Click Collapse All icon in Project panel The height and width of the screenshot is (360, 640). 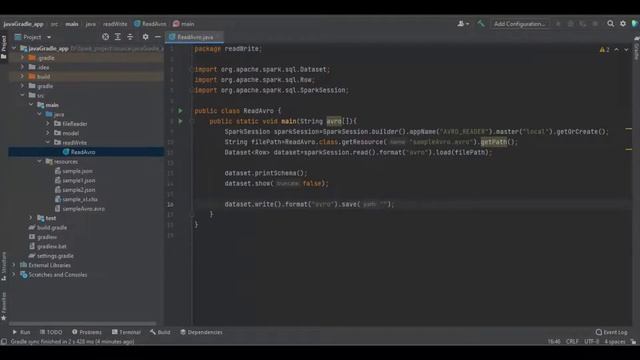130,37
